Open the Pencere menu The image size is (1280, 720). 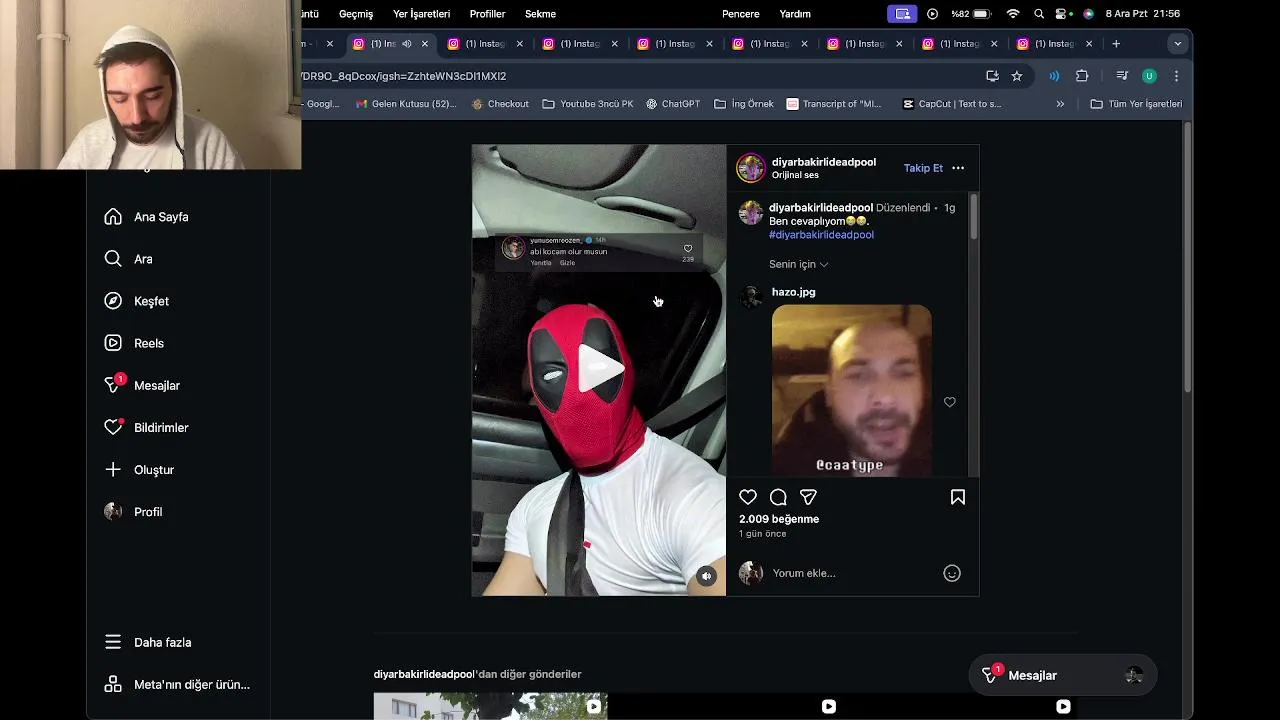click(x=741, y=14)
